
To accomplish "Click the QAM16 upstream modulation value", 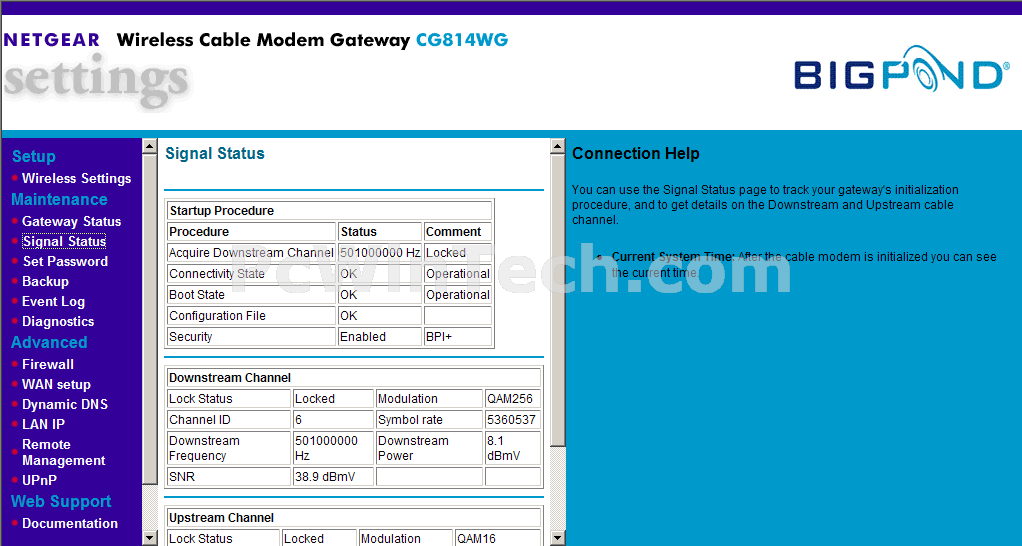I will [x=498, y=538].
